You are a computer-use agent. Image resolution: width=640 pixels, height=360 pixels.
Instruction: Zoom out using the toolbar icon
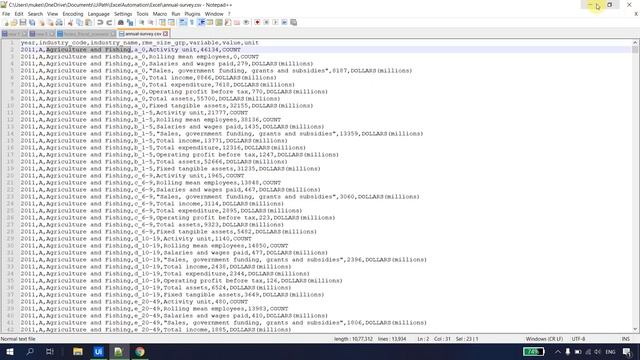coord(151,22)
